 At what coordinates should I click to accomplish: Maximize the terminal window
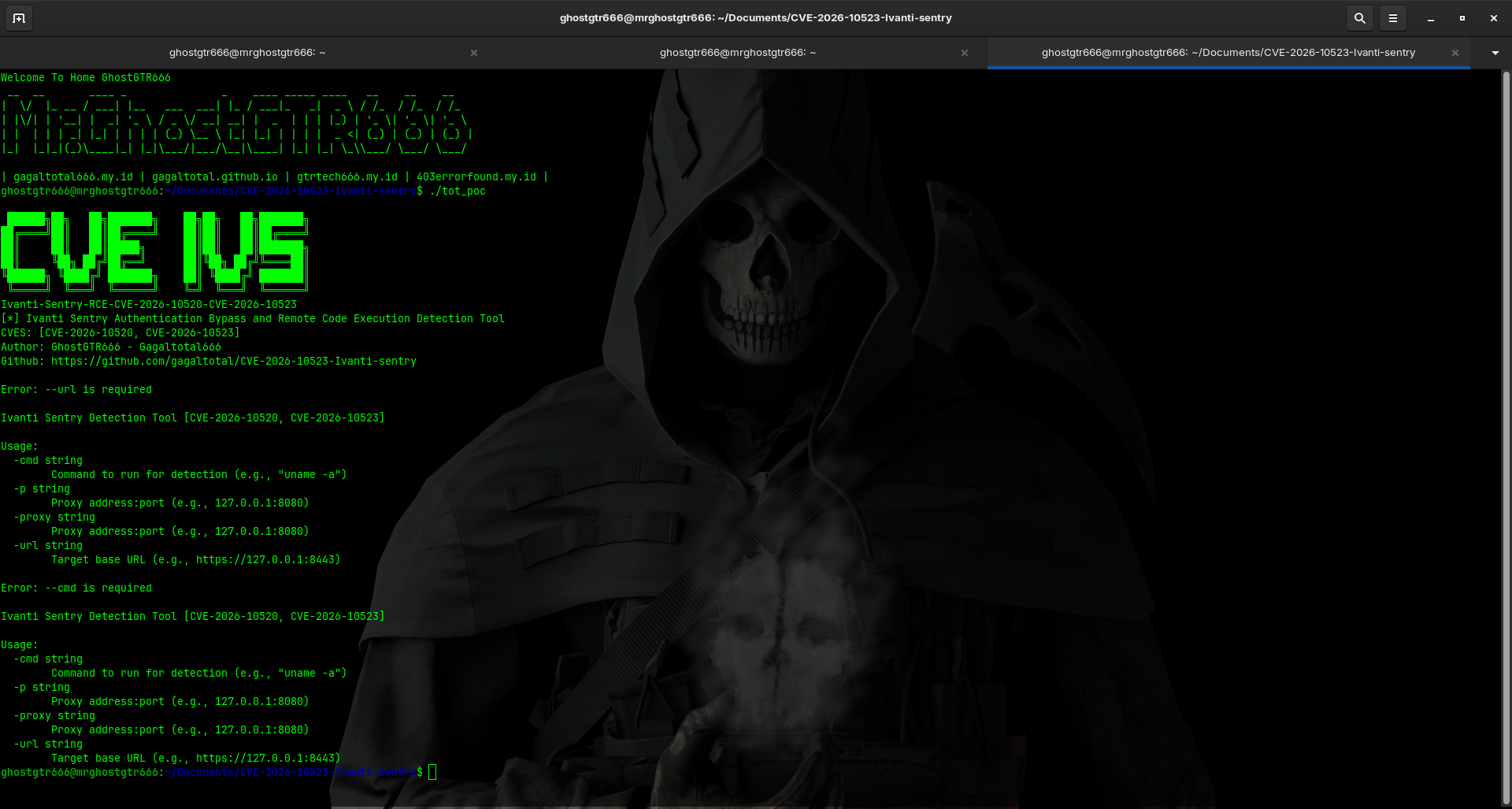tap(1462, 18)
